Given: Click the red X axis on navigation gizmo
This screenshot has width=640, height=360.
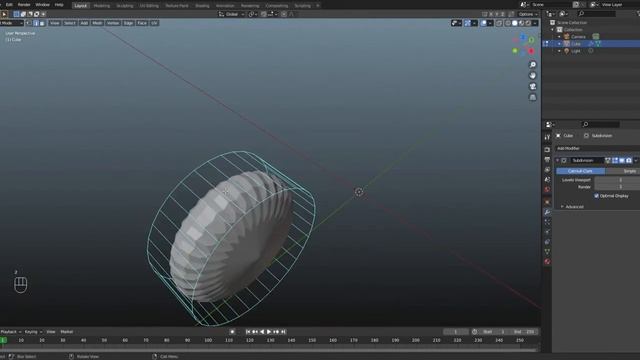Looking at the screenshot, I should [x=531, y=51].
